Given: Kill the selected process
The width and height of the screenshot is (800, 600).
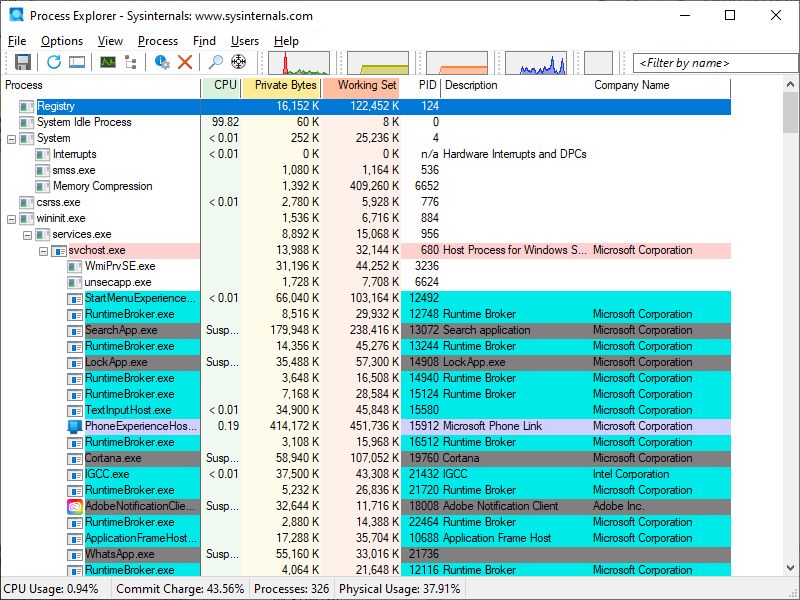Looking at the screenshot, I should pos(186,62).
